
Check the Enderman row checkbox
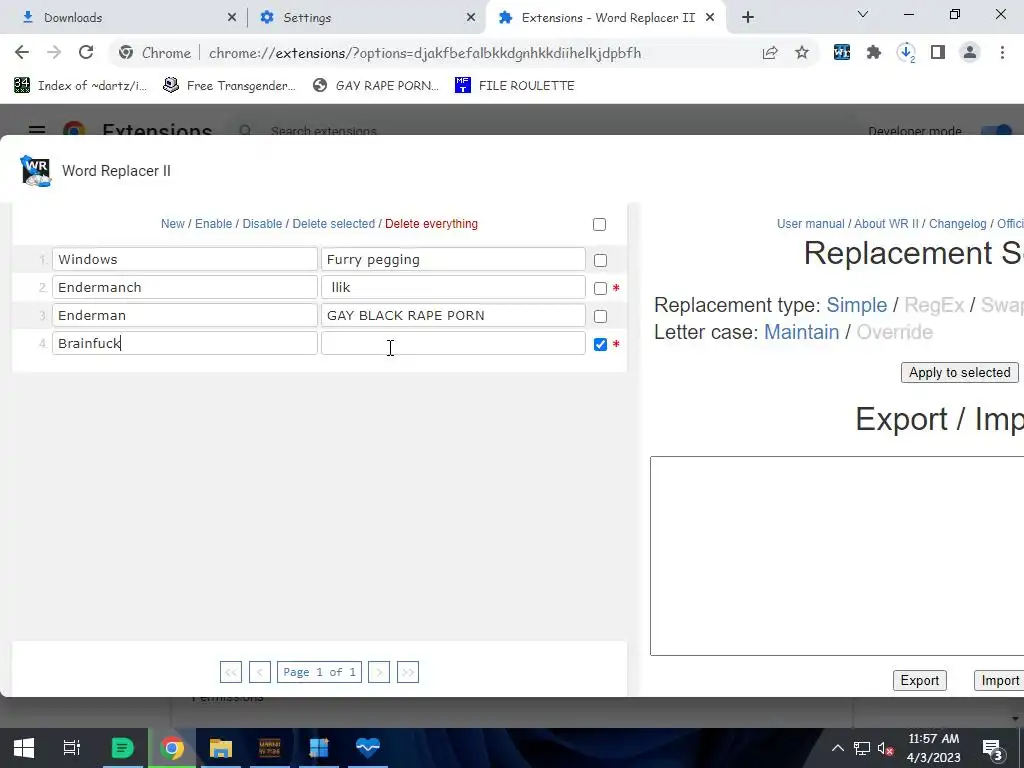(x=600, y=317)
